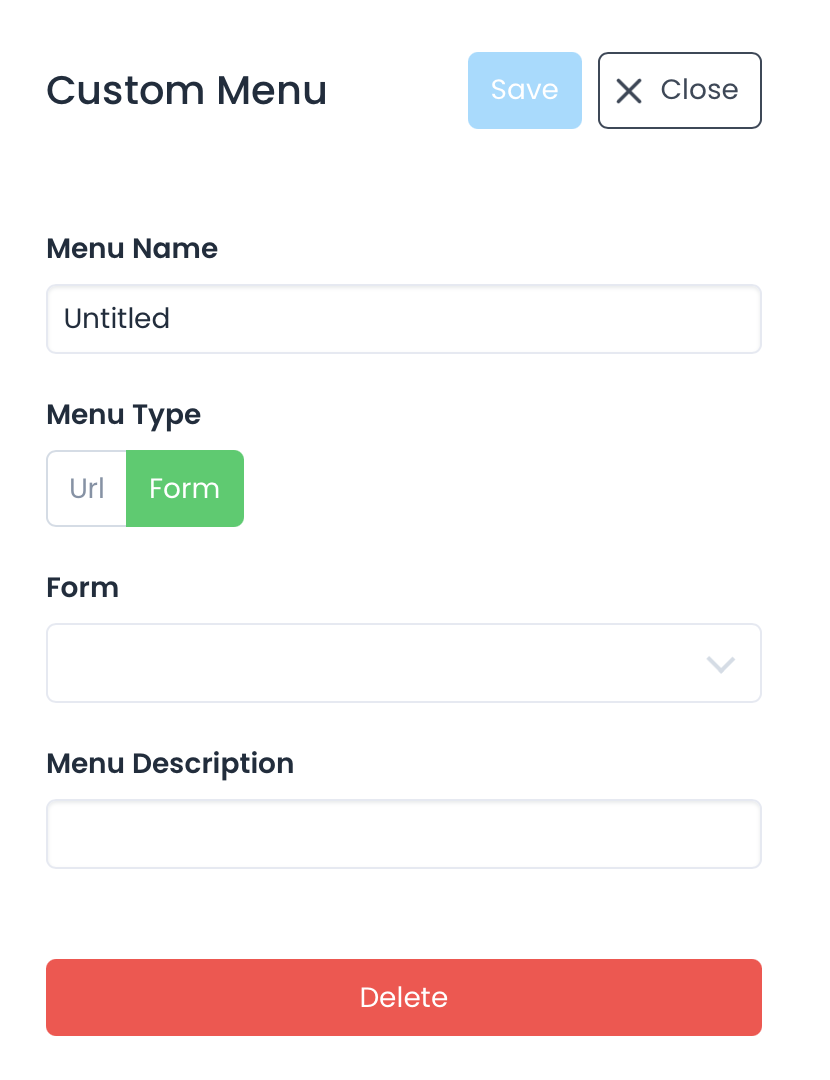This screenshot has width=830, height=1080.
Task: Click the Form label above the dropdown
Action: [83, 587]
